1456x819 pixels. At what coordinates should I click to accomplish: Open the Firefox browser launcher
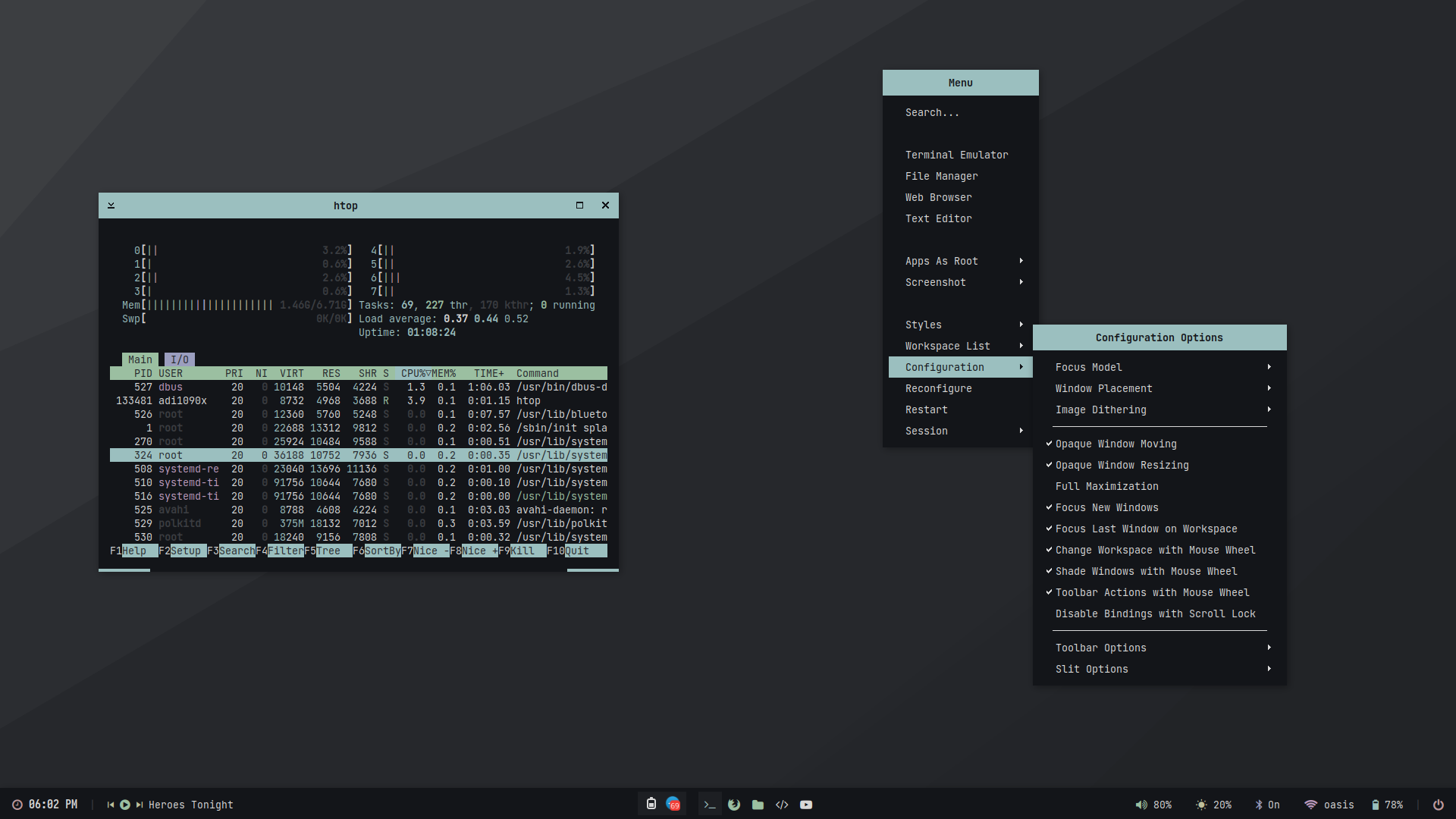[733, 805]
